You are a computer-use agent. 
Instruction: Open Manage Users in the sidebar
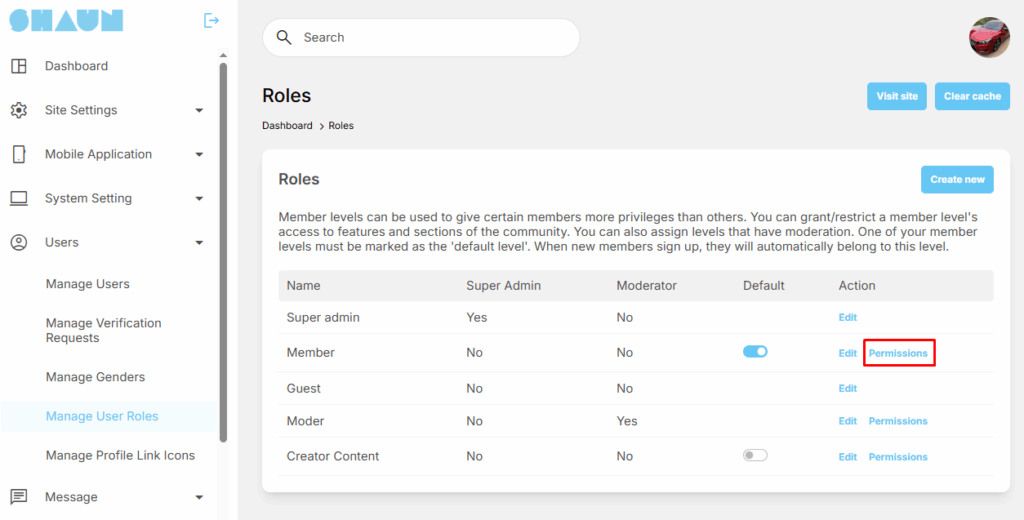88,284
